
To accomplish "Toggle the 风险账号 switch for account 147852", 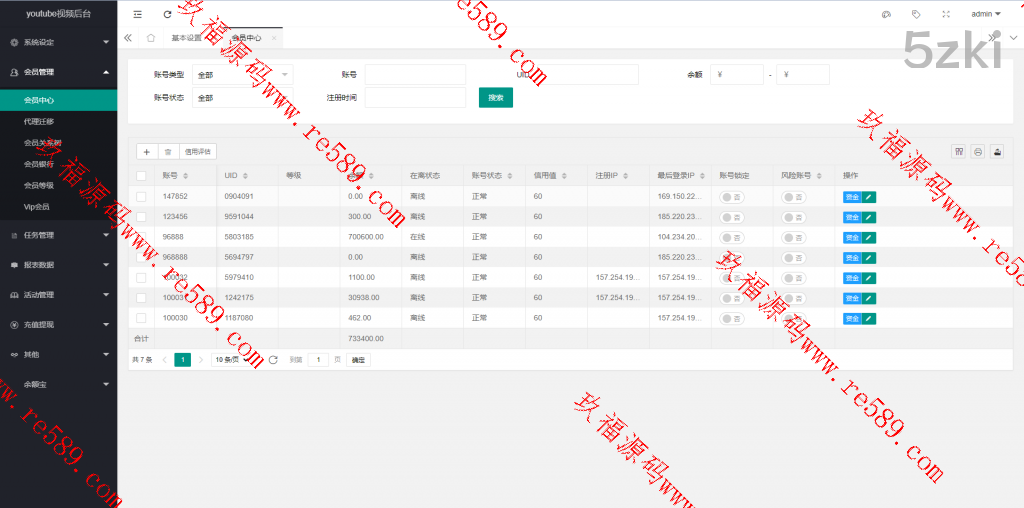I will tap(794, 197).
